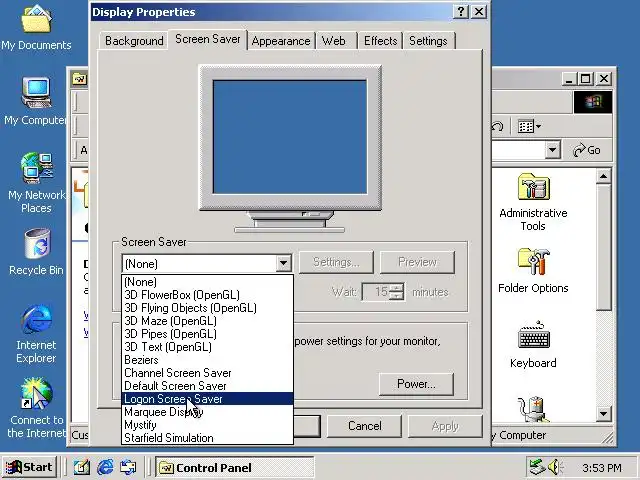Image resolution: width=640 pixels, height=480 pixels.
Task: Click Control Panel Undo toolbar icon
Action: pyautogui.click(x=498, y=127)
